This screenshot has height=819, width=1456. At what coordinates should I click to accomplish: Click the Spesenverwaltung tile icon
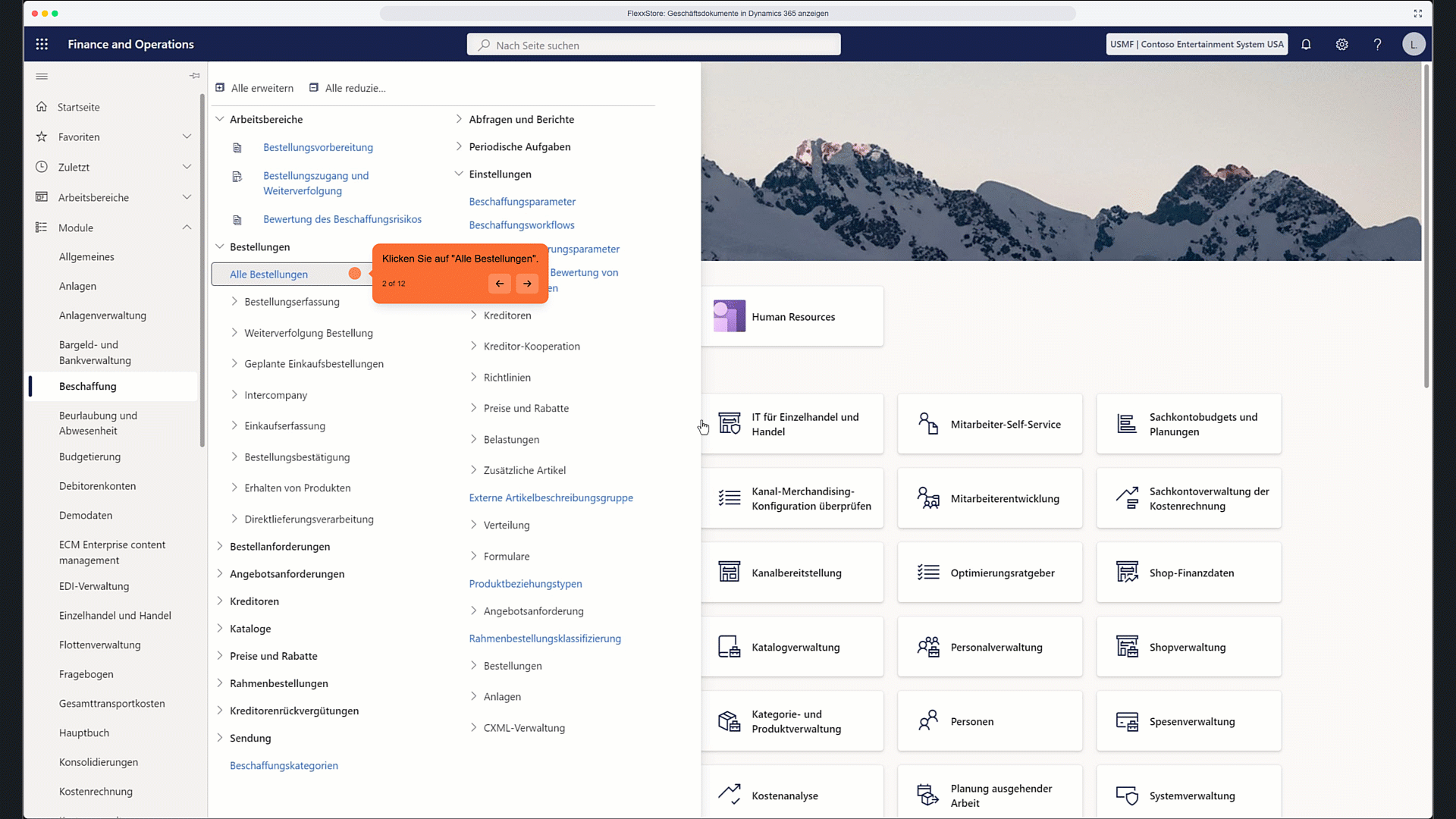click(1127, 721)
